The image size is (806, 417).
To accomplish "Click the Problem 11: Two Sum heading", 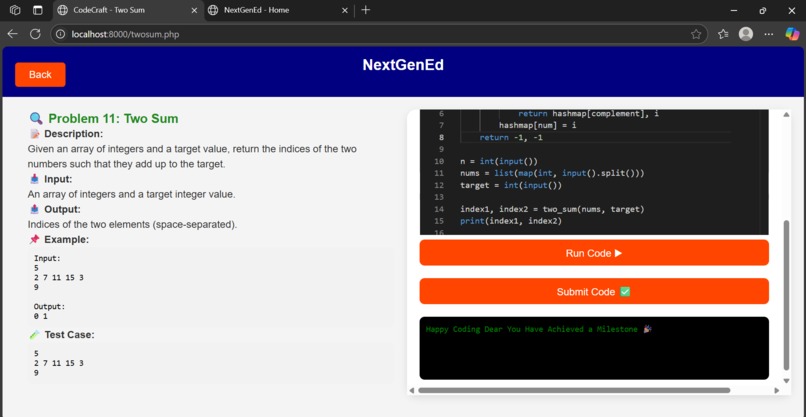I will click(x=113, y=119).
